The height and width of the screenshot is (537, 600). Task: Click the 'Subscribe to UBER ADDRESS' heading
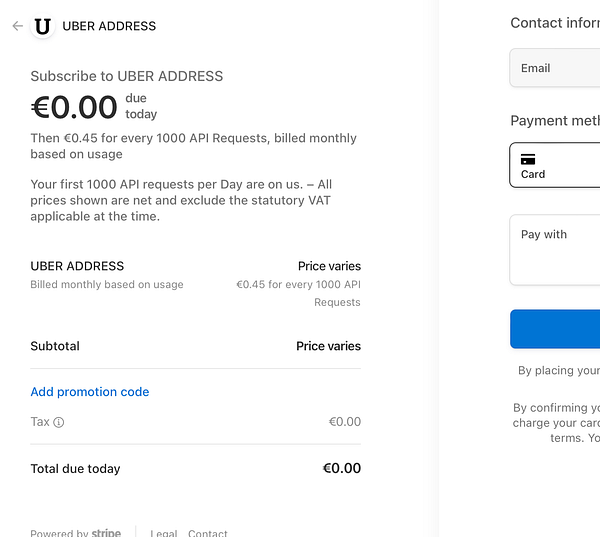pyautogui.click(x=127, y=76)
